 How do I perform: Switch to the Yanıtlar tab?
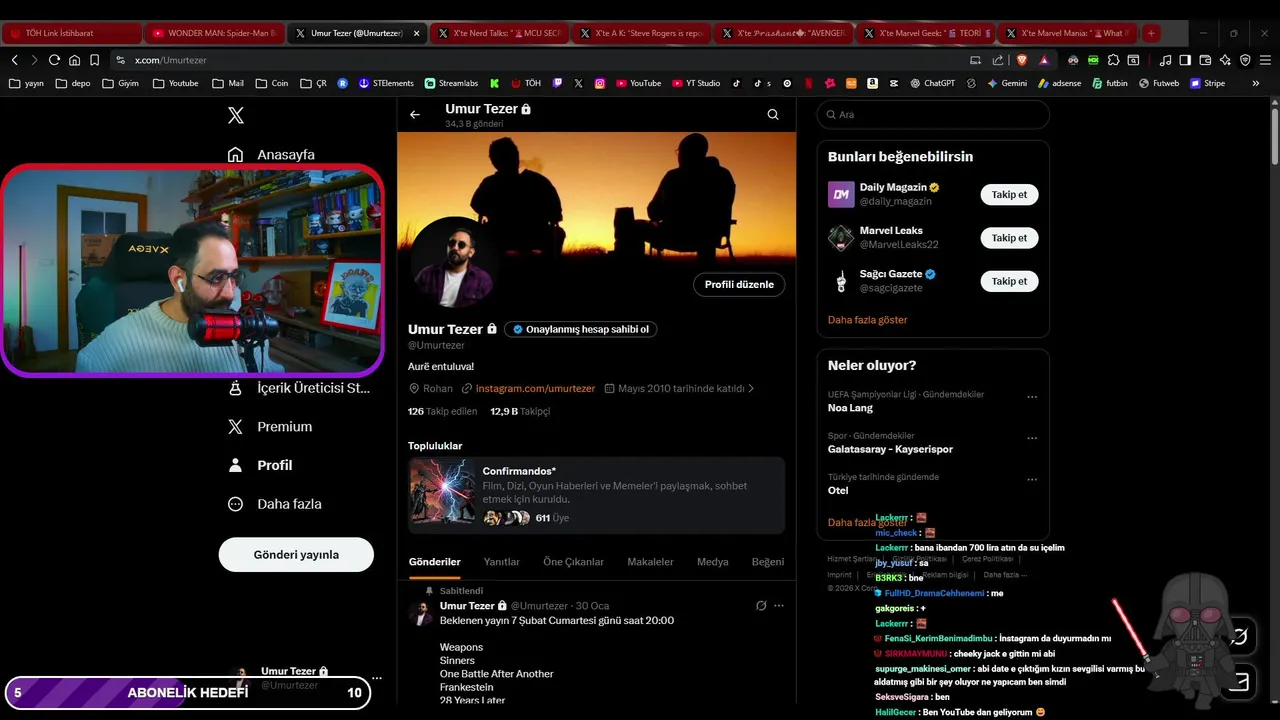coord(502,562)
